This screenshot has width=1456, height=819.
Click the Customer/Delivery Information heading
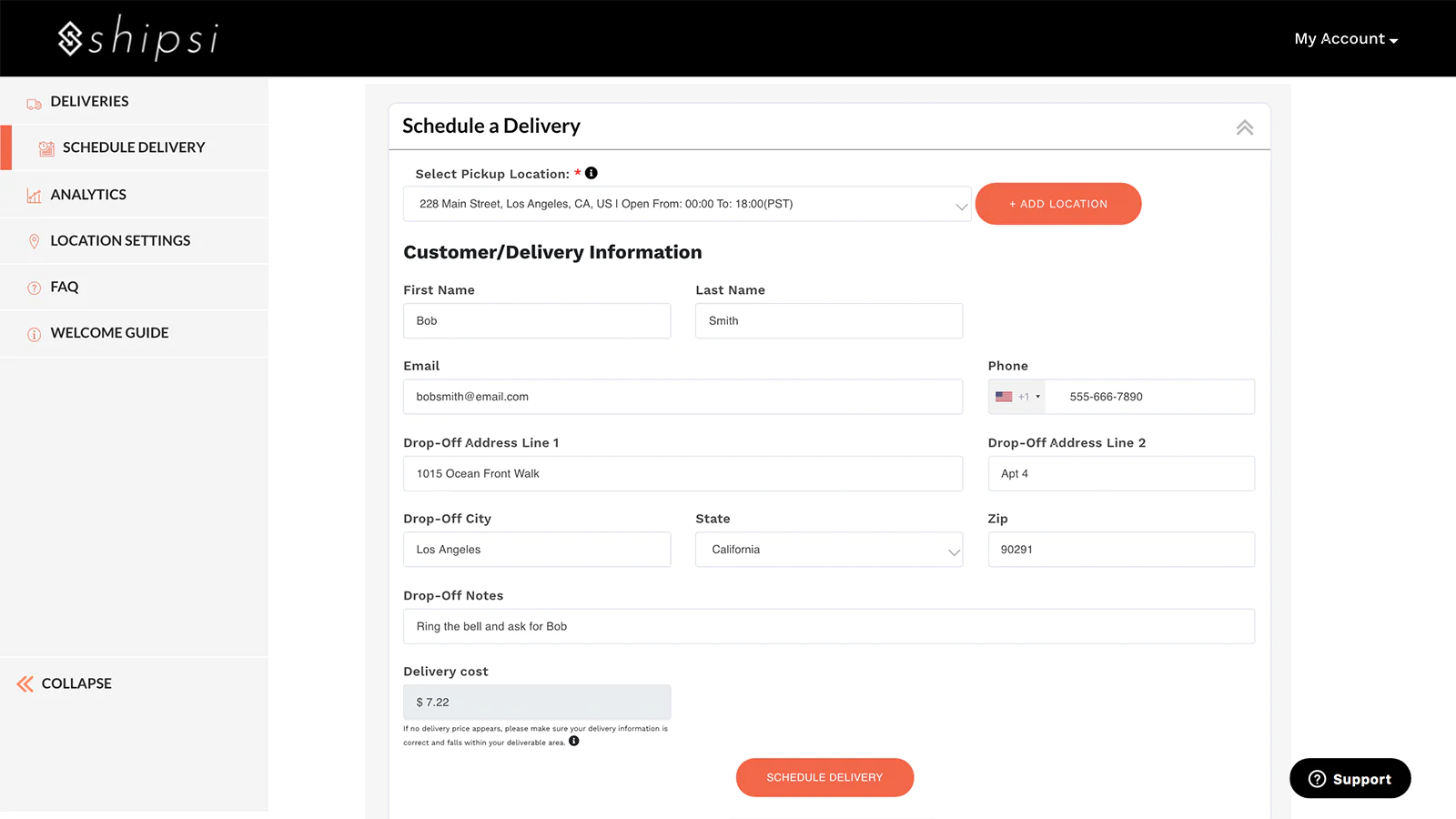[552, 252]
